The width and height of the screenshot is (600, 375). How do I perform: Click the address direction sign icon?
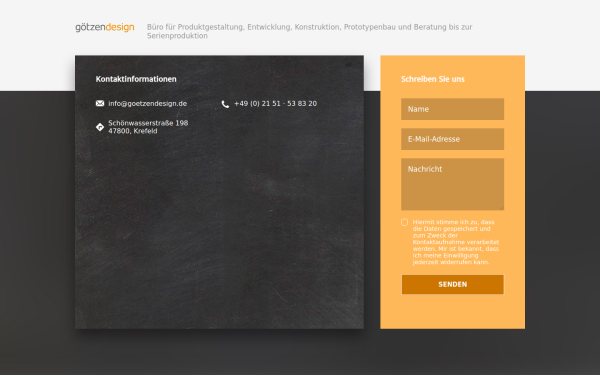point(100,127)
